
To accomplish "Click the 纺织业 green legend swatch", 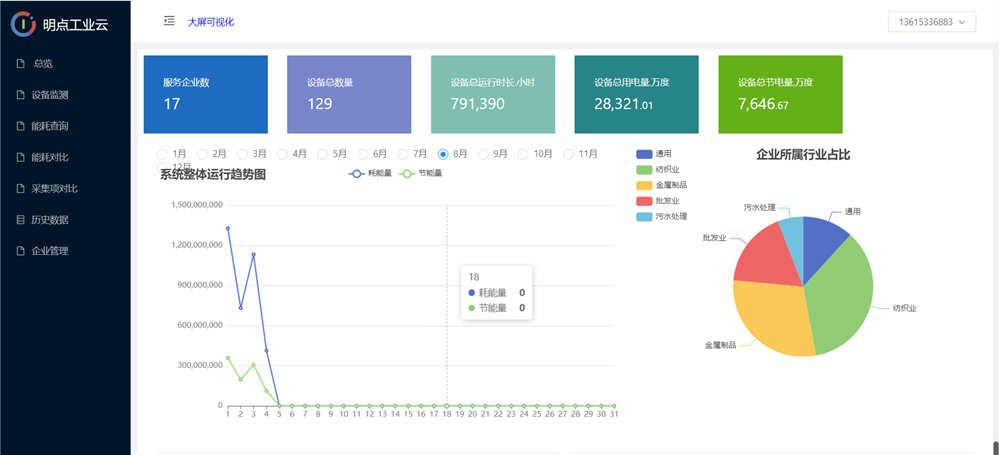I will pyautogui.click(x=644, y=169).
